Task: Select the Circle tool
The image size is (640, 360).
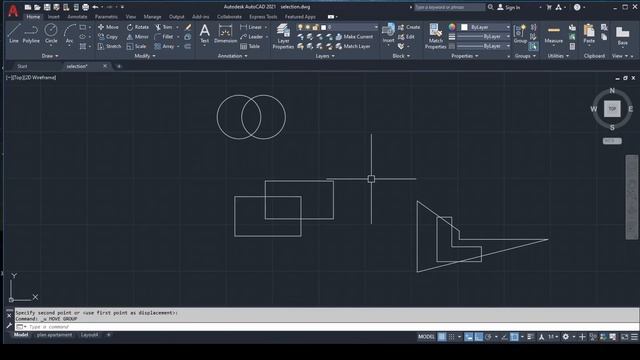Action: tap(51, 33)
